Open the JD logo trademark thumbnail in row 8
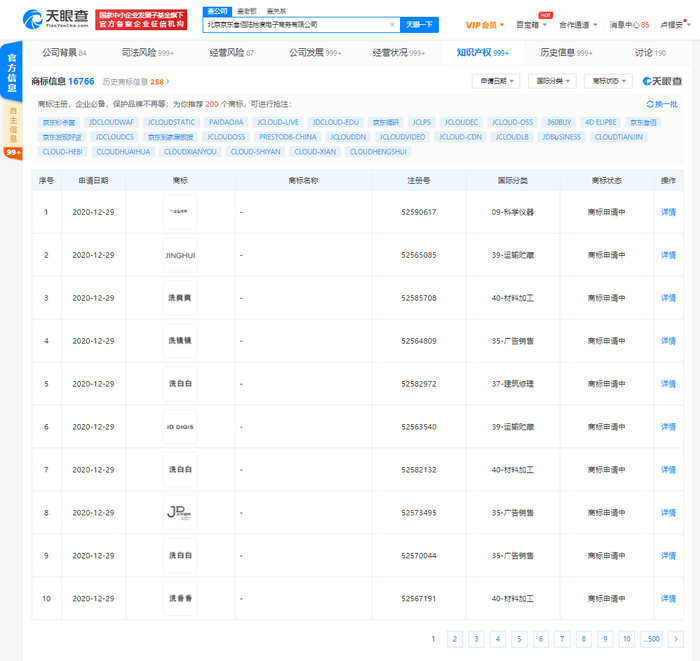The image size is (700, 661). [180, 512]
